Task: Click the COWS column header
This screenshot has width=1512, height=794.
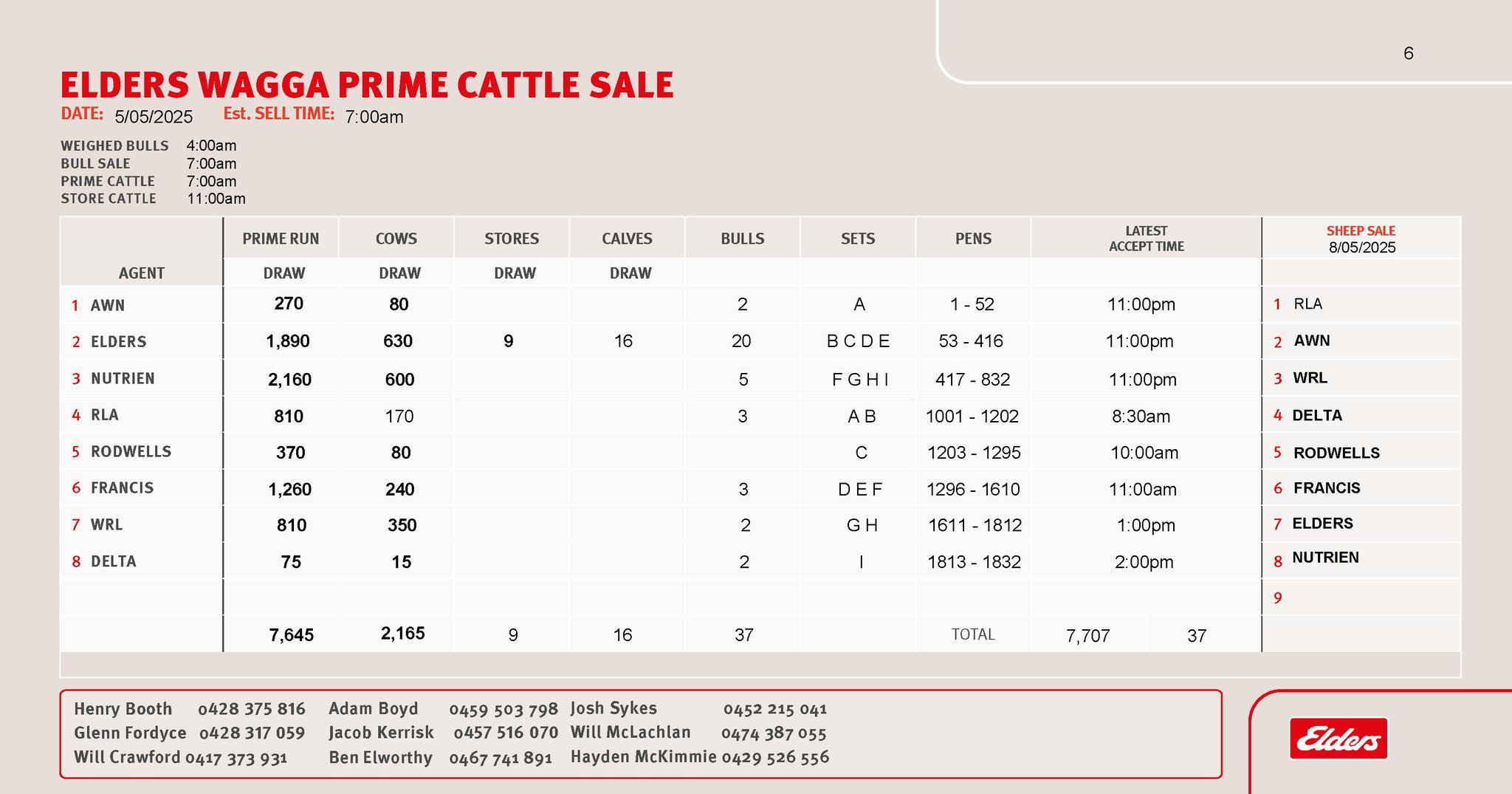Action: coord(396,239)
